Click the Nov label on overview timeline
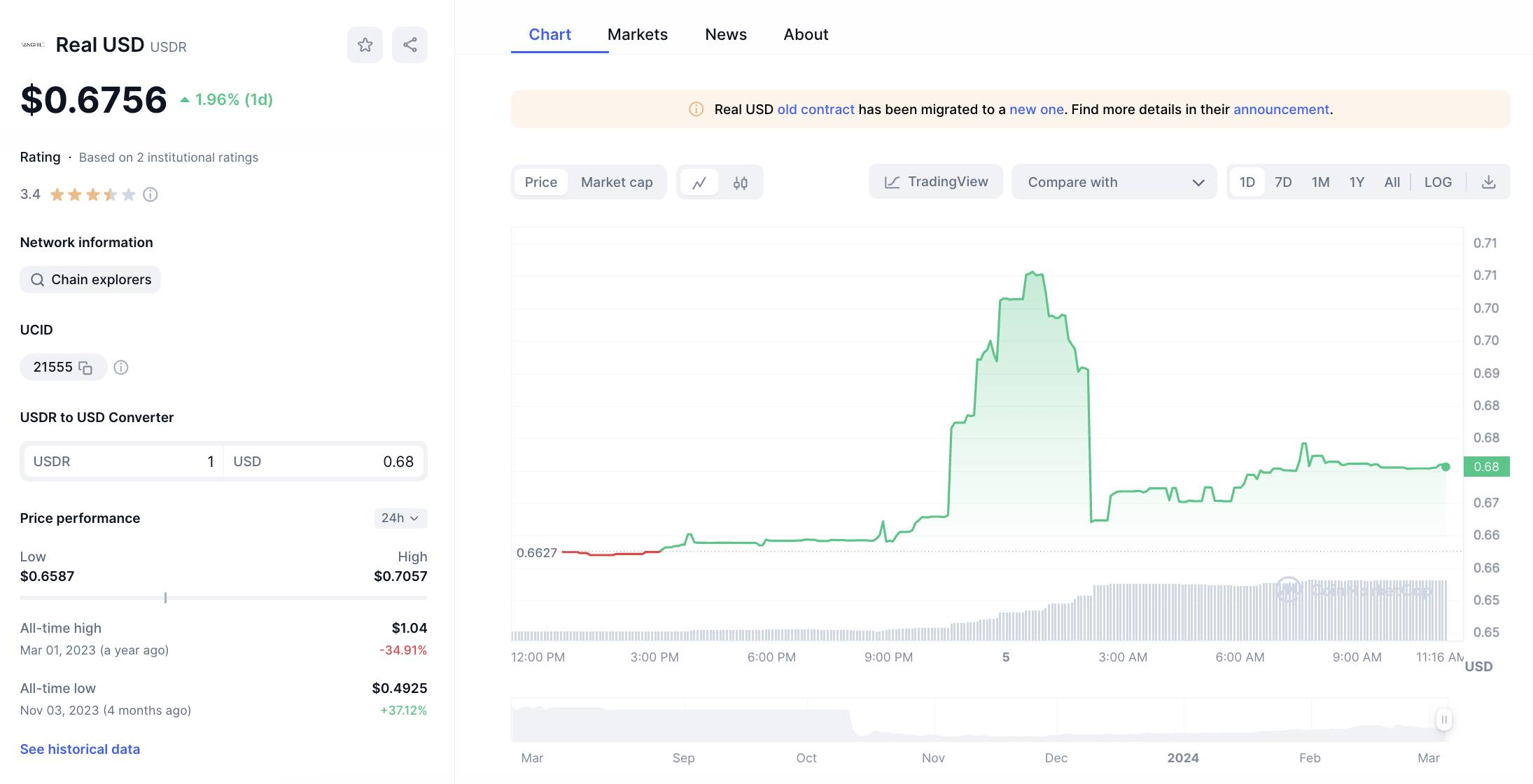 (933, 758)
